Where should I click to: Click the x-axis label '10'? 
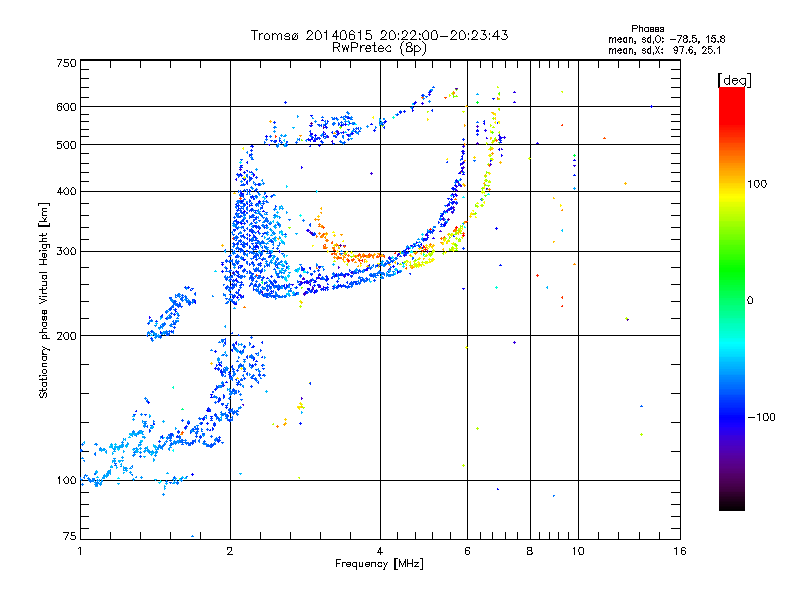click(578, 551)
